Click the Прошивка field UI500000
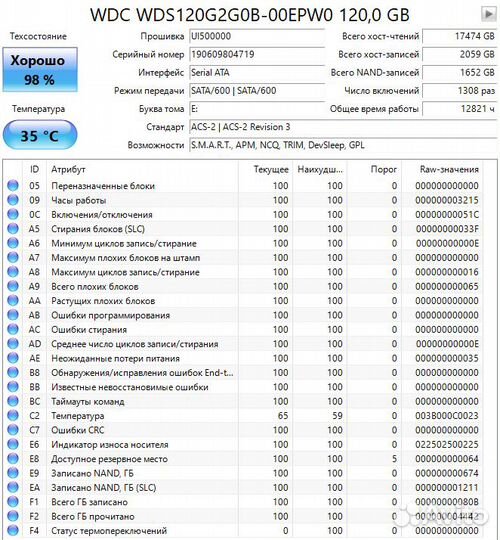 257,37
